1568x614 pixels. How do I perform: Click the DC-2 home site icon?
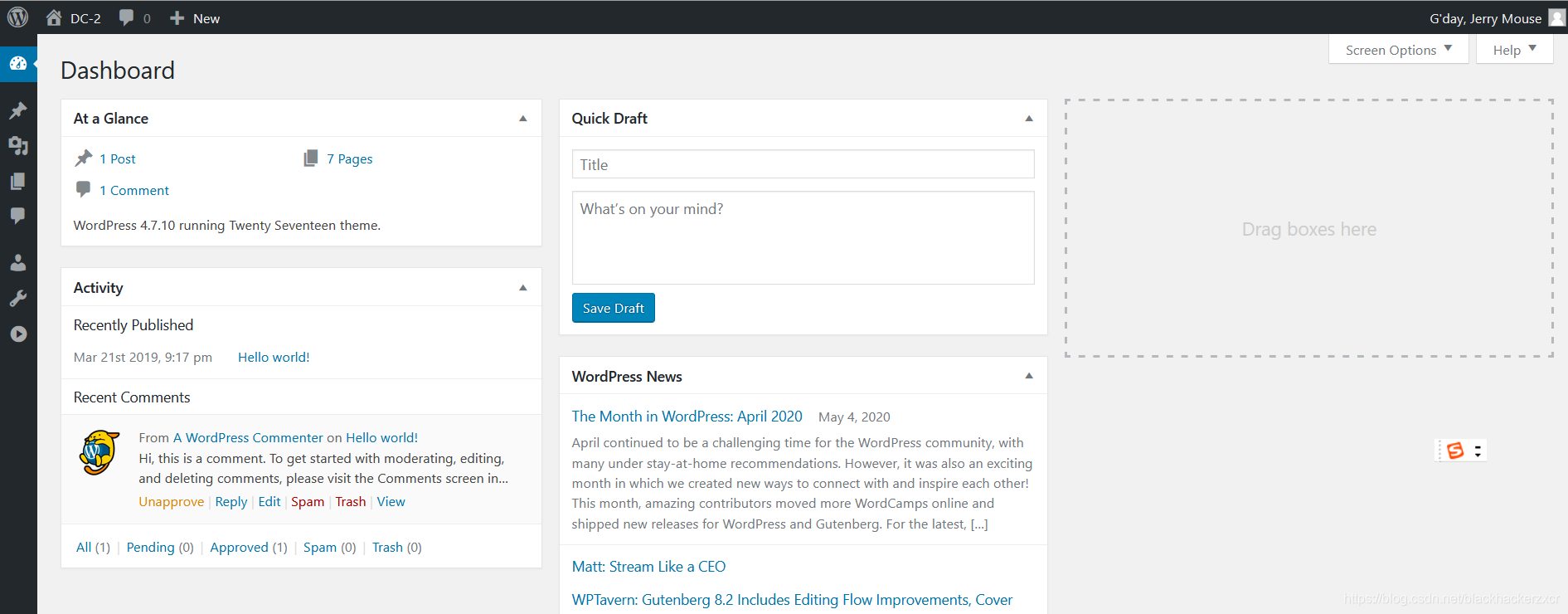[x=54, y=17]
